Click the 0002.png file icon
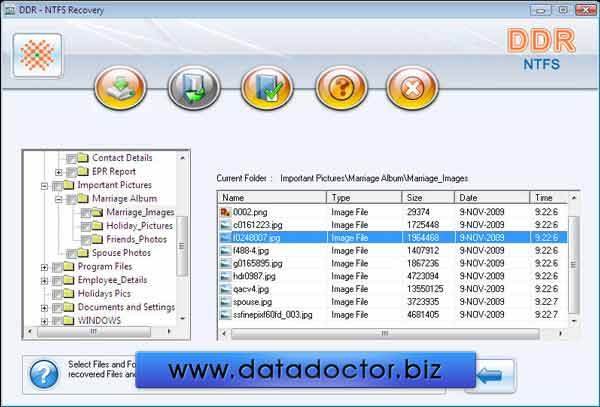Screen dimensions: 600x407 [x=226, y=212]
